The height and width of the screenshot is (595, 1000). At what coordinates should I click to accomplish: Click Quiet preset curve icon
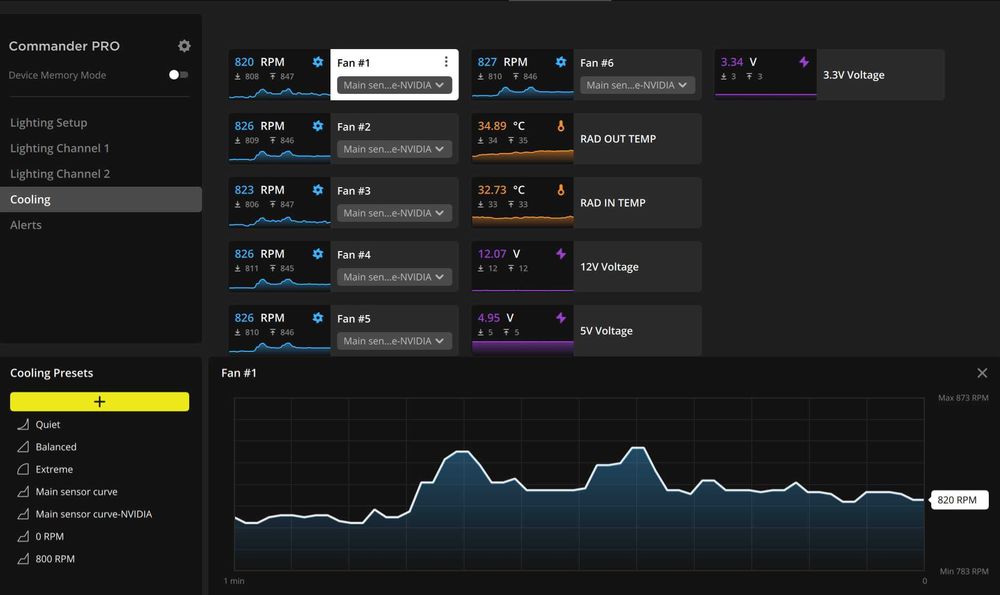(x=23, y=425)
